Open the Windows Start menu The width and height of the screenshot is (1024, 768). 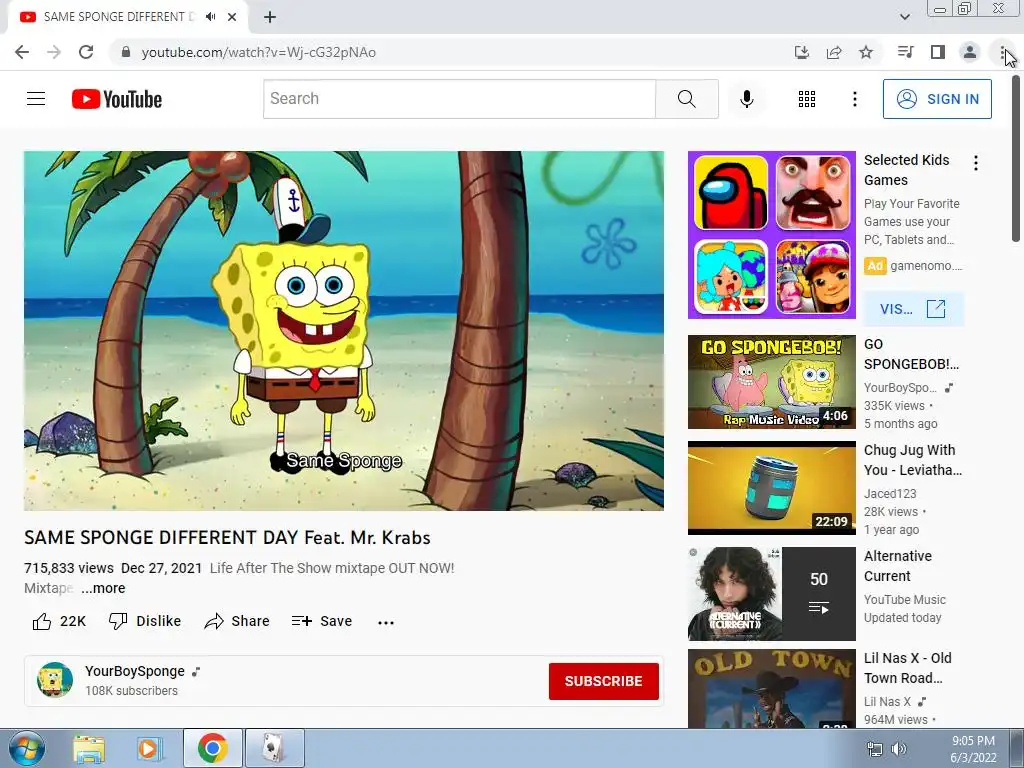(x=26, y=748)
